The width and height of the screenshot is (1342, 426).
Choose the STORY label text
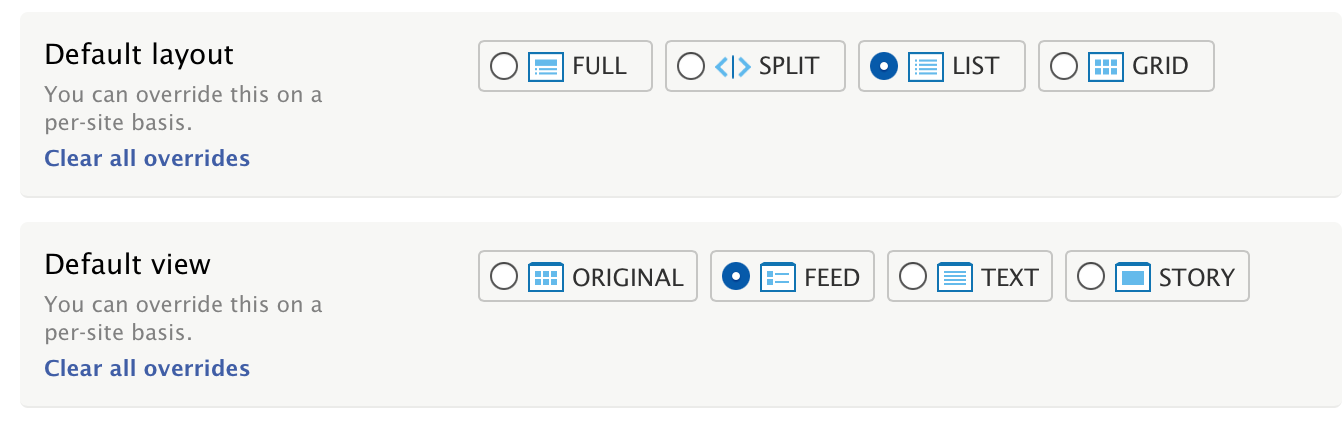coord(1197,277)
